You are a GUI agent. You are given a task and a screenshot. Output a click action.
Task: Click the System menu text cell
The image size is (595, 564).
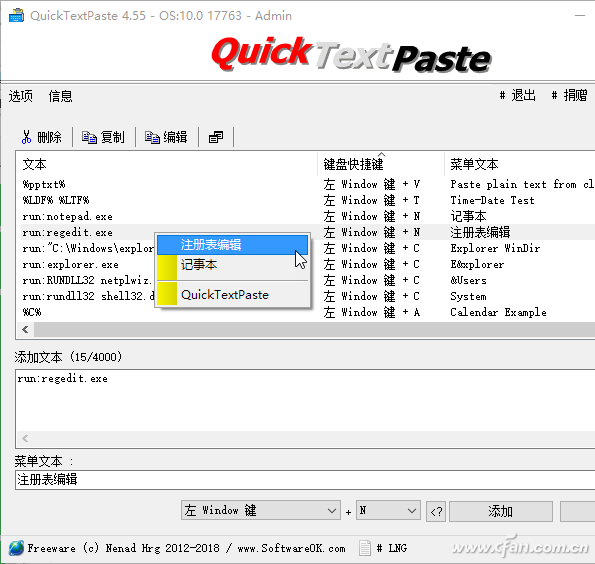[468, 296]
